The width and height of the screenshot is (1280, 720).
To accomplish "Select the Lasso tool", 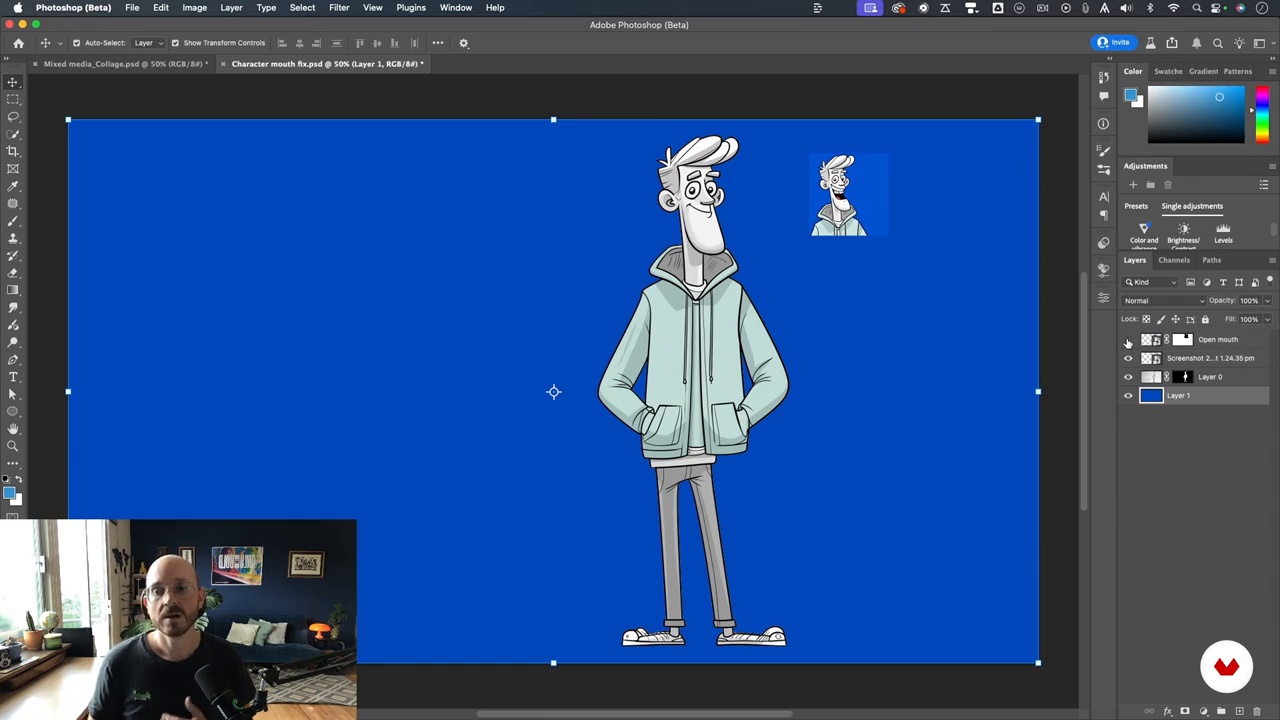I will click(13, 116).
